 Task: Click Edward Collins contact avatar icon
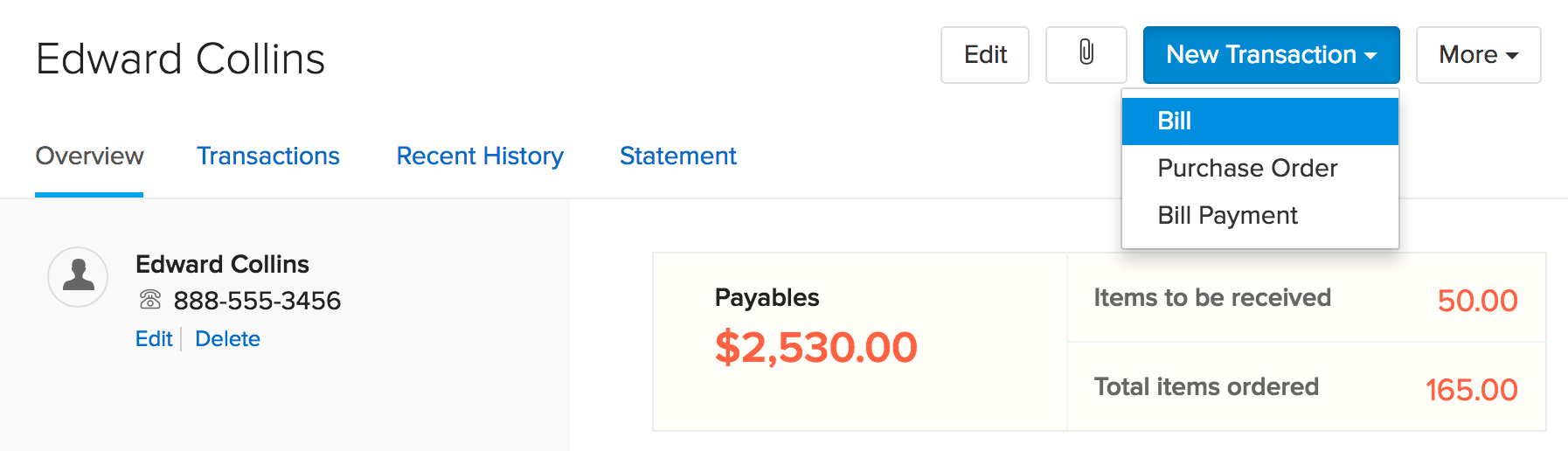click(x=78, y=276)
